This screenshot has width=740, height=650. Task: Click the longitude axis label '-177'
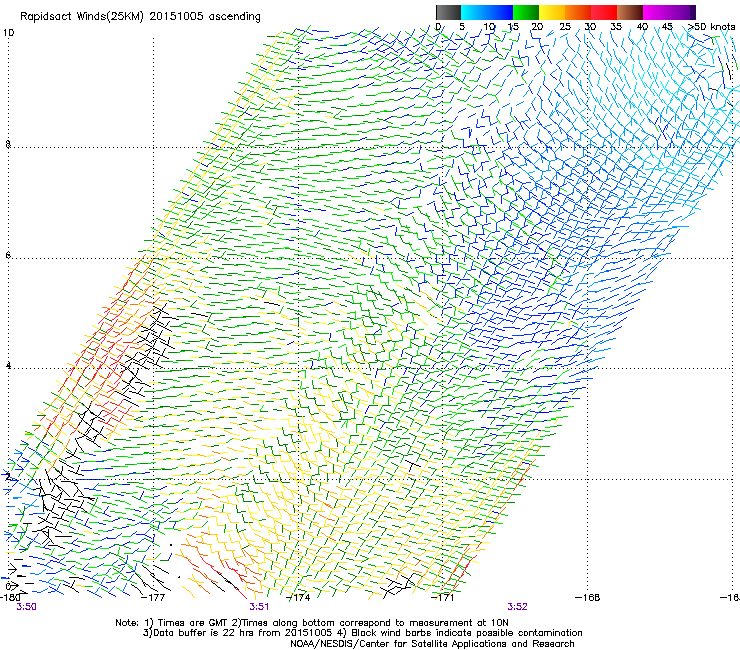153,597
